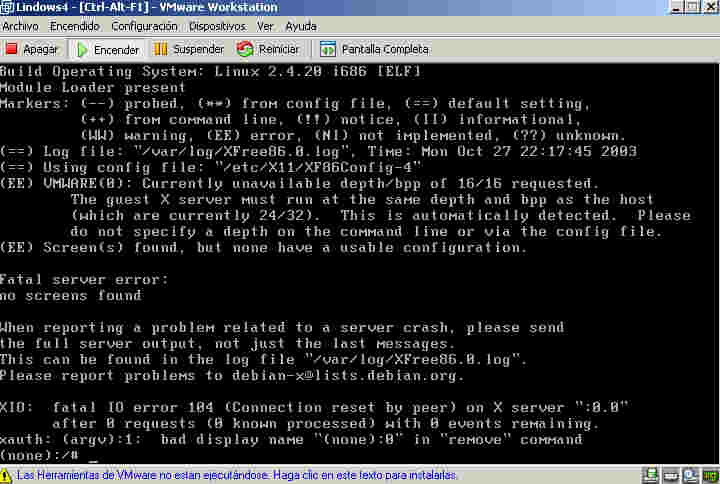Open the Configuración menu
720x484 pixels.
click(x=144, y=27)
